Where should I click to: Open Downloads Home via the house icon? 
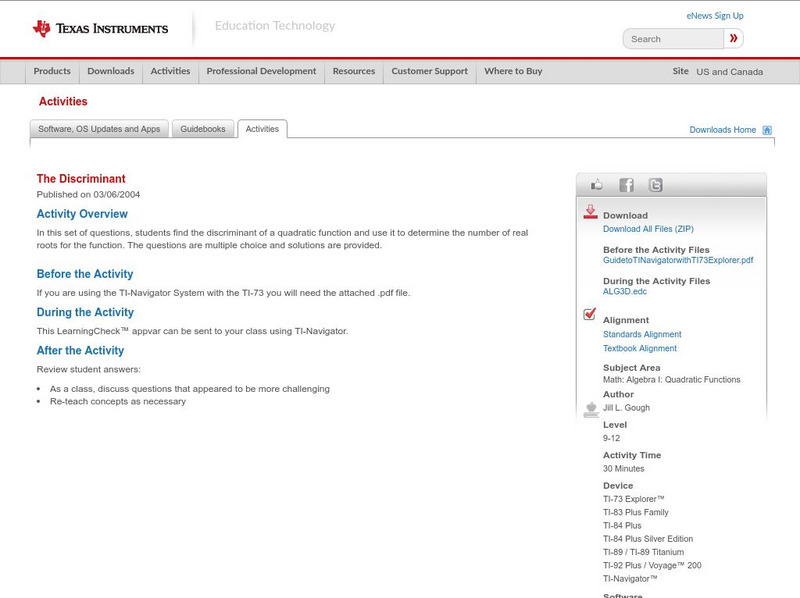[766, 129]
